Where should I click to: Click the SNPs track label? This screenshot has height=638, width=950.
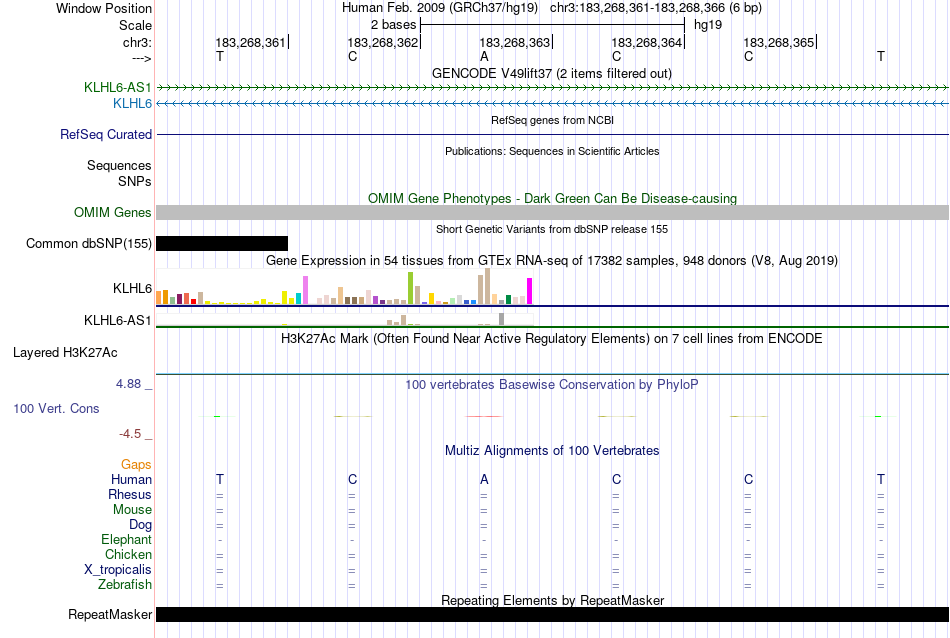135,181
